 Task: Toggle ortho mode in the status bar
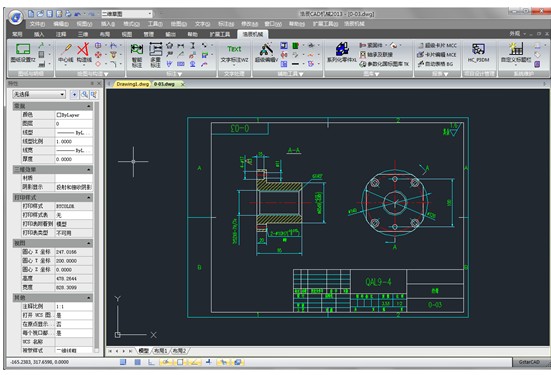pyautogui.click(x=151, y=362)
